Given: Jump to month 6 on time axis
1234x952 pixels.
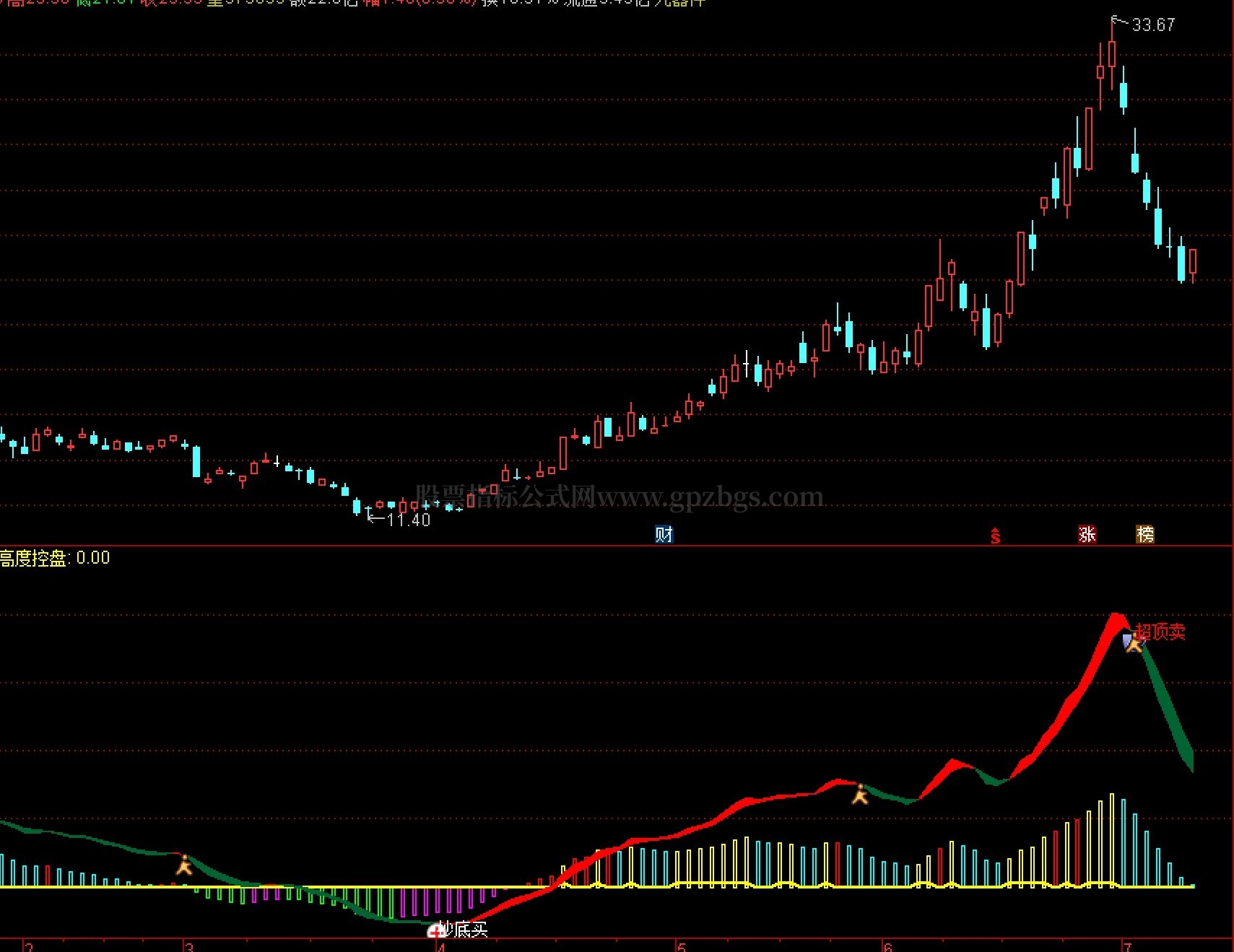Looking at the screenshot, I should [888, 946].
